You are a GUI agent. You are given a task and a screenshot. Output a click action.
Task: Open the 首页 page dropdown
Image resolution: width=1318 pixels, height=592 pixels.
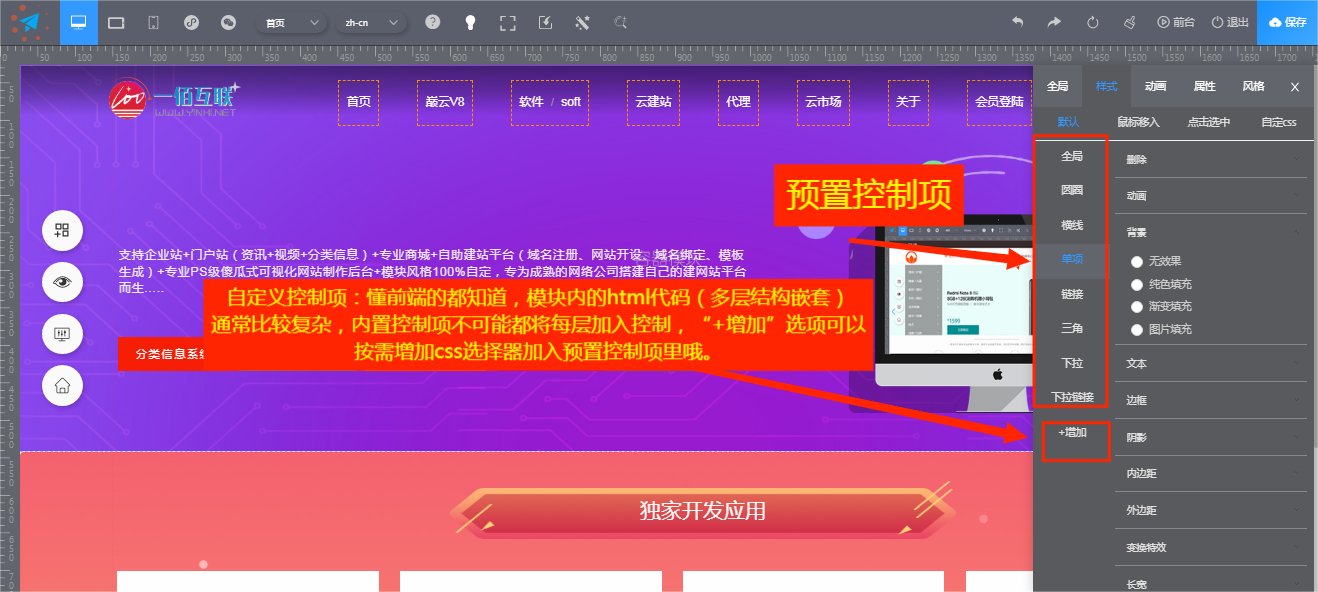[291, 22]
